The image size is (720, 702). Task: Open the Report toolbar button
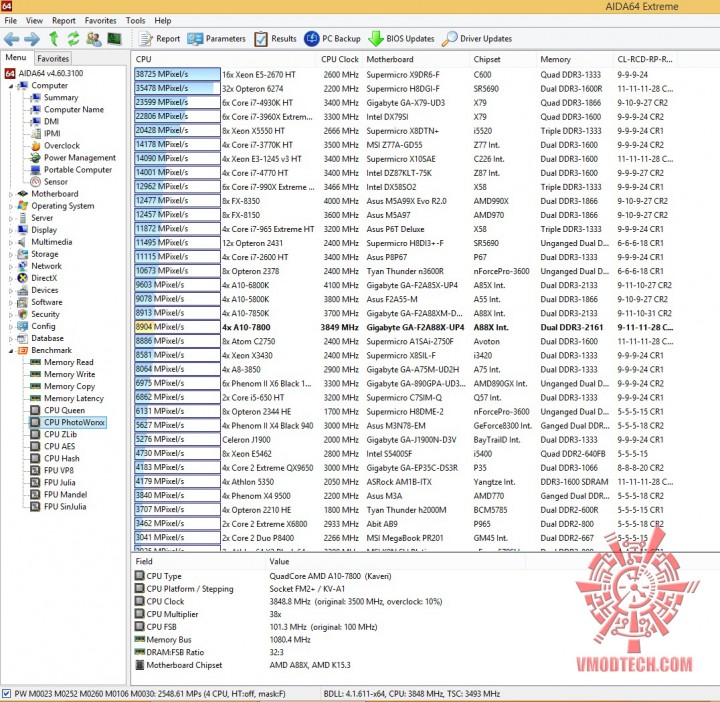(160, 39)
